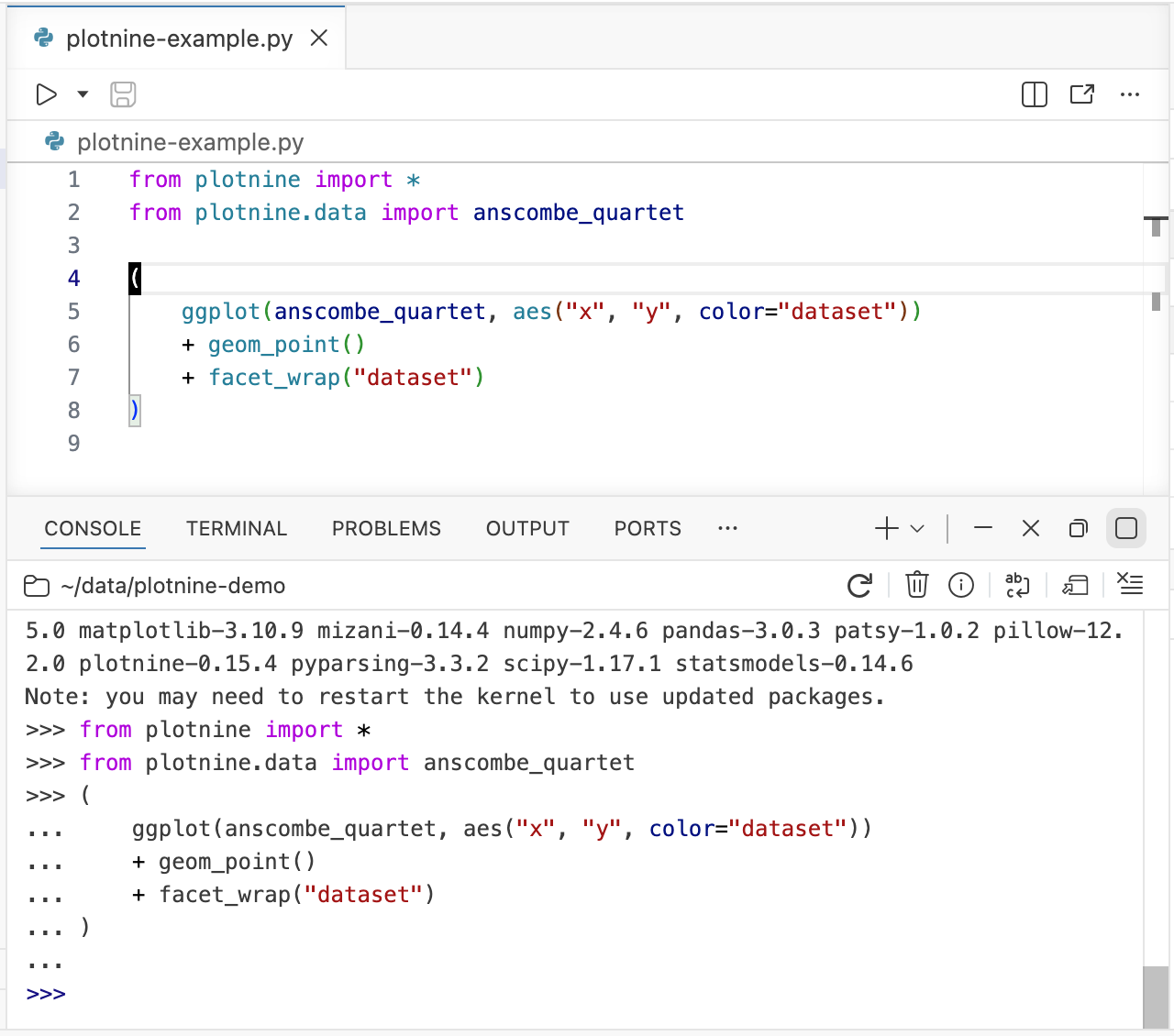Open console contents in editor icon
This screenshot has height=1036, width=1174.
click(x=1075, y=585)
